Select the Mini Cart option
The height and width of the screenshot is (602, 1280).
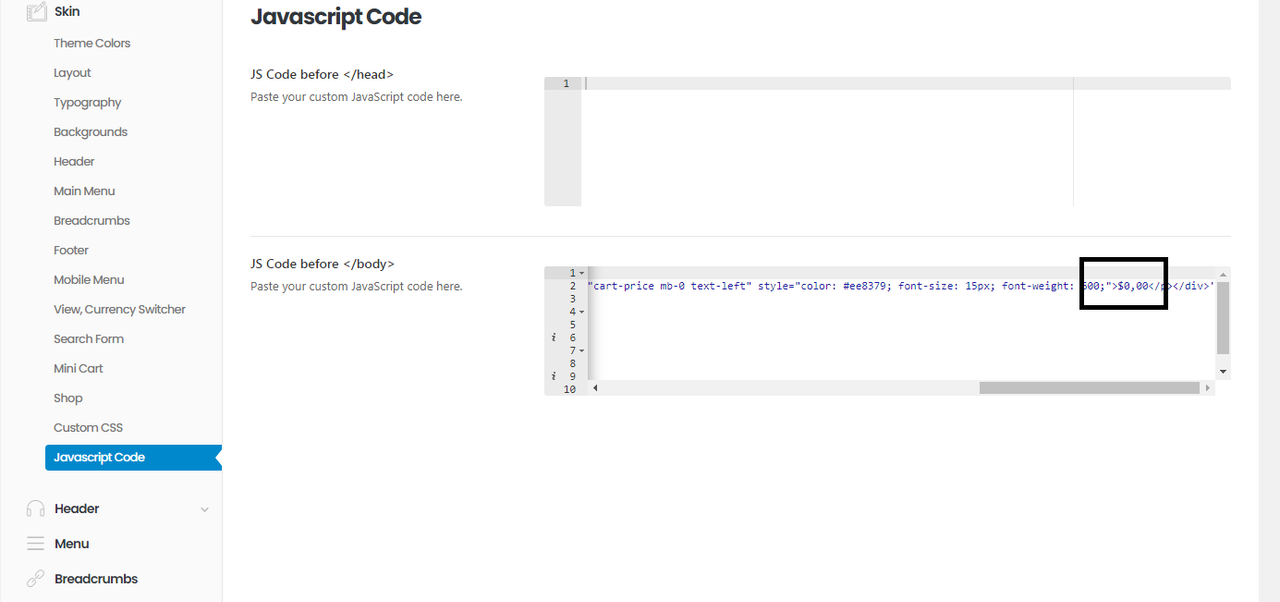(78, 369)
